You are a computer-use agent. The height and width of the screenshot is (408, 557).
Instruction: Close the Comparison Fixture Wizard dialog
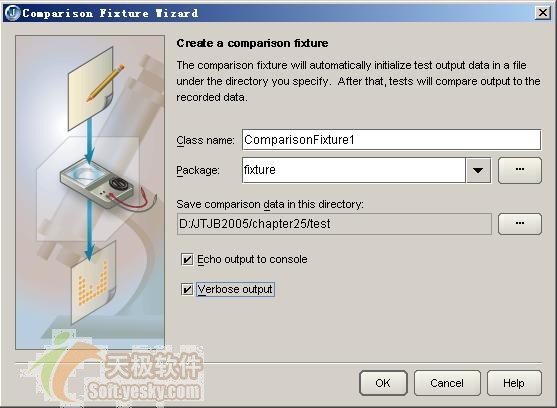542,13
